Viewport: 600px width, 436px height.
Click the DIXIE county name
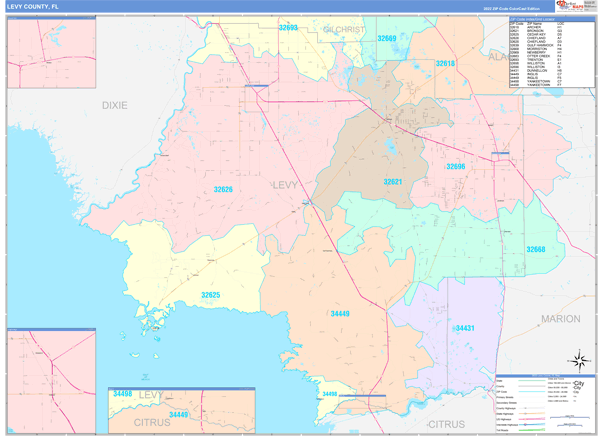tap(114, 105)
